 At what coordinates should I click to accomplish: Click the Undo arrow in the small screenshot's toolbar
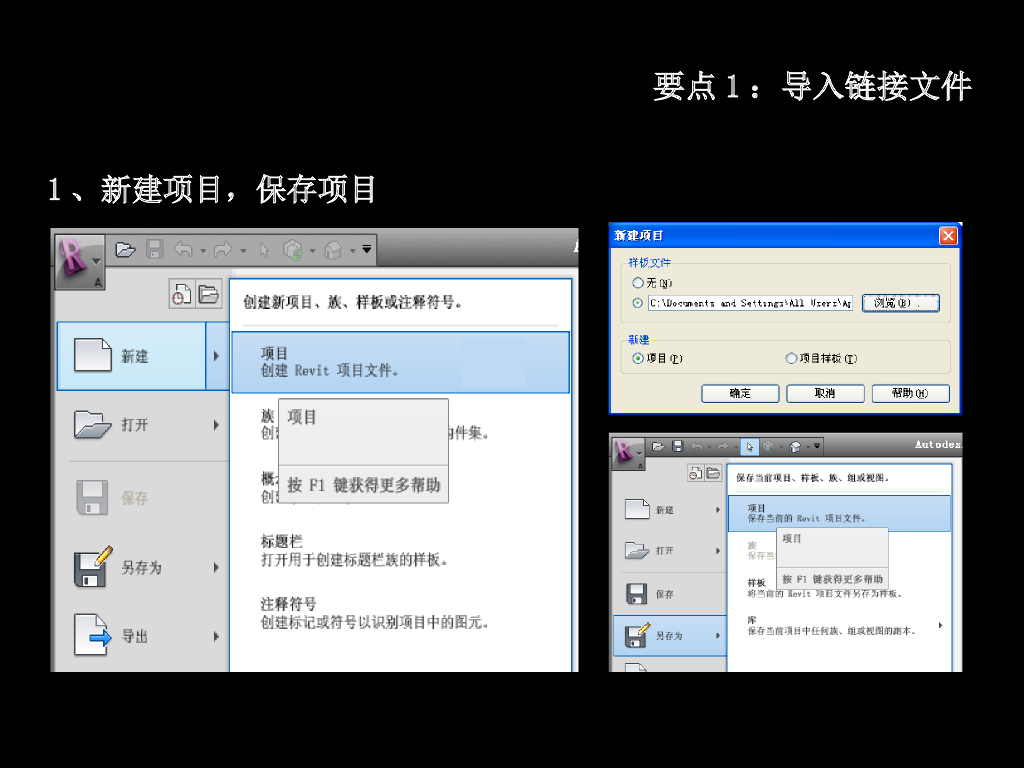click(697, 447)
